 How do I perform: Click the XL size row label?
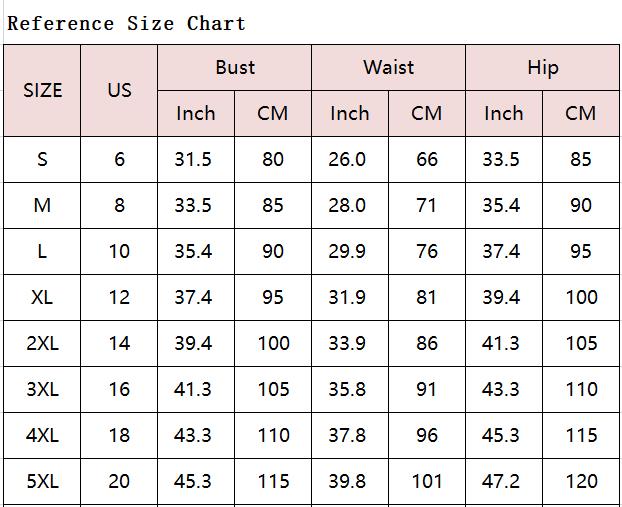coord(42,298)
